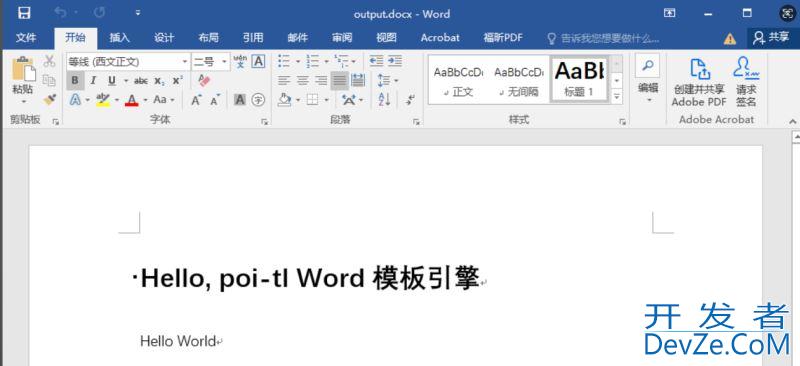
Task: Align paragraph text left
Action: coord(284,81)
